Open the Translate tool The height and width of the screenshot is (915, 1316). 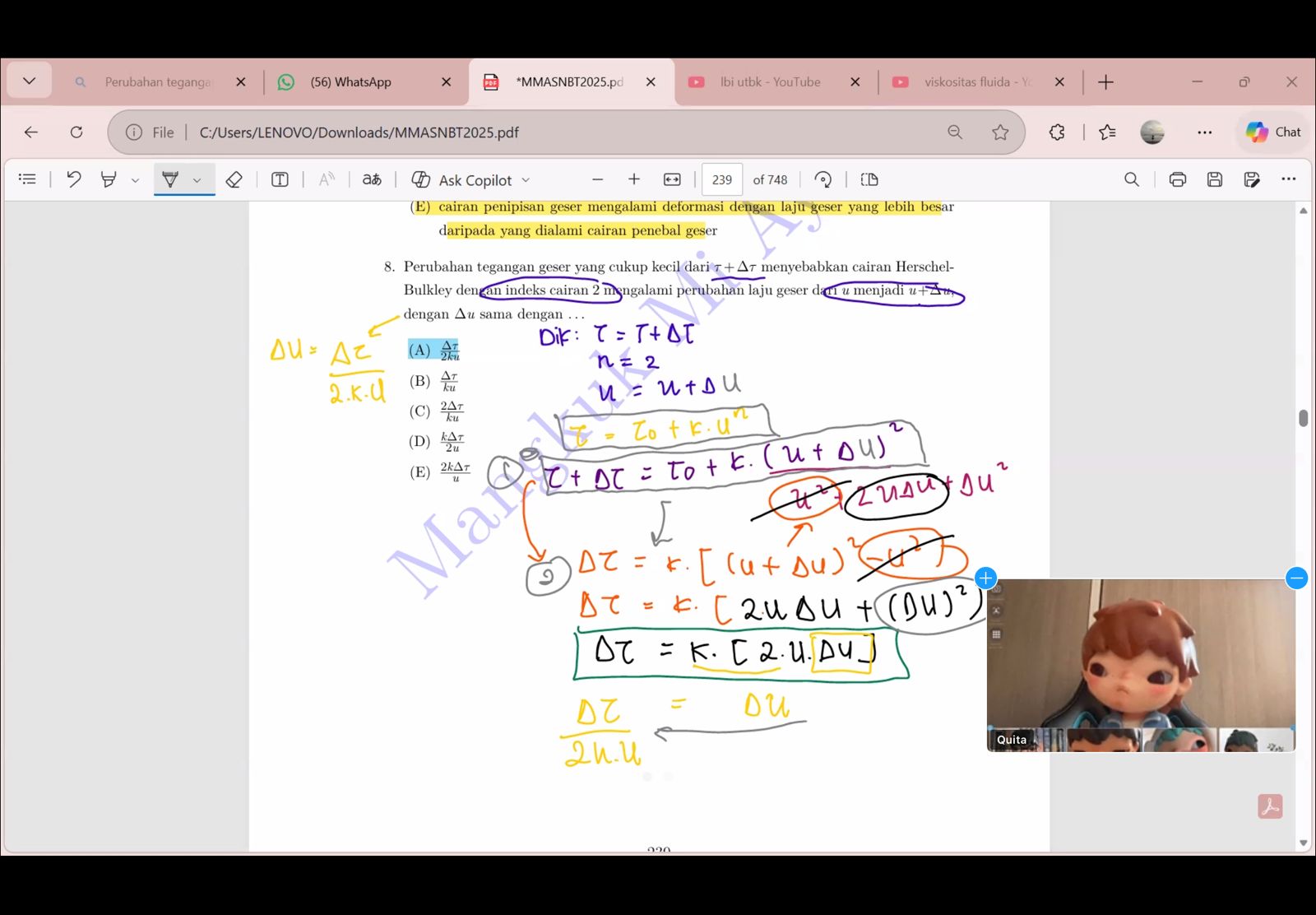(372, 179)
